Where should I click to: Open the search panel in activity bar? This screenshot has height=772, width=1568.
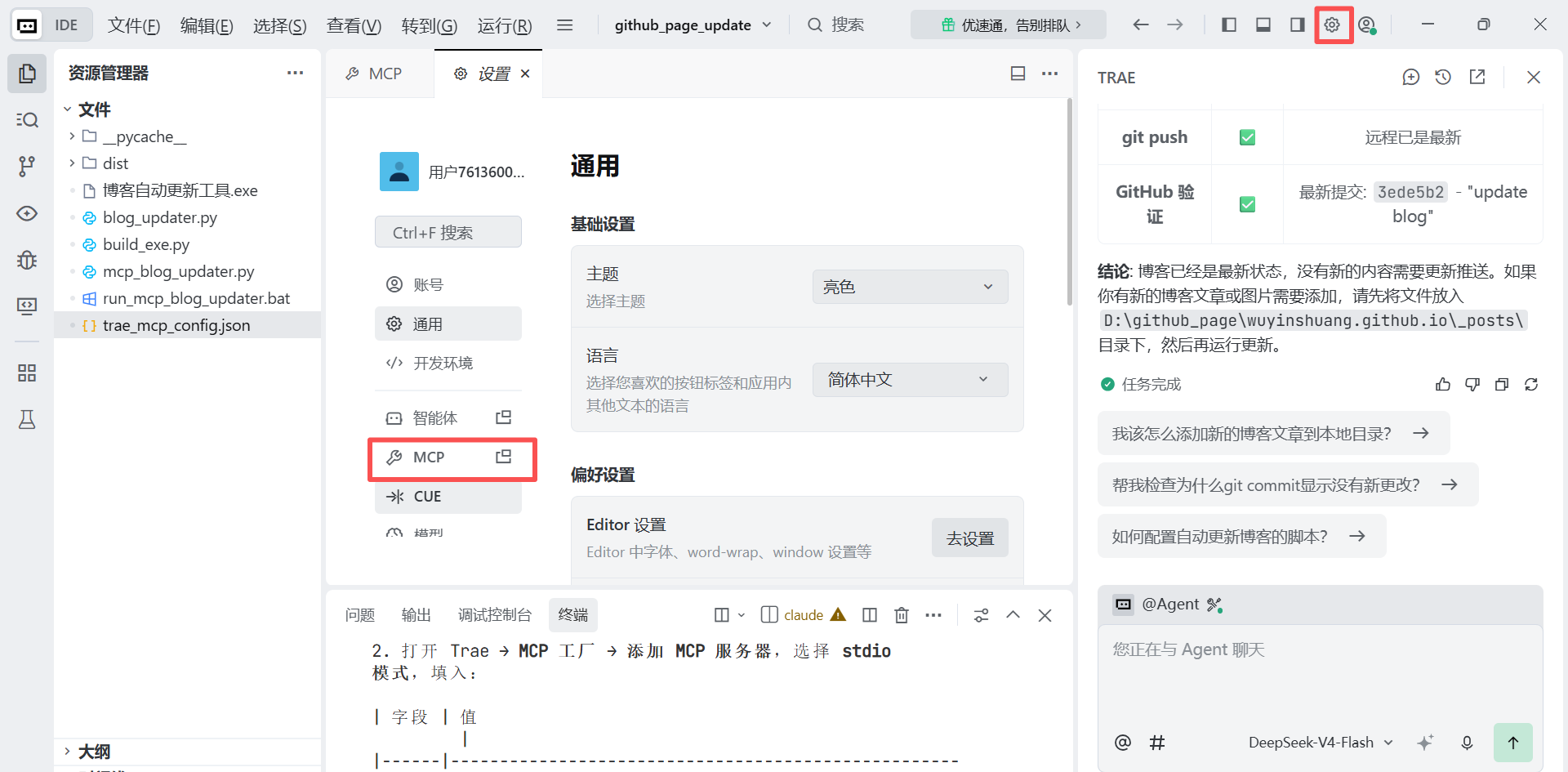(27, 120)
